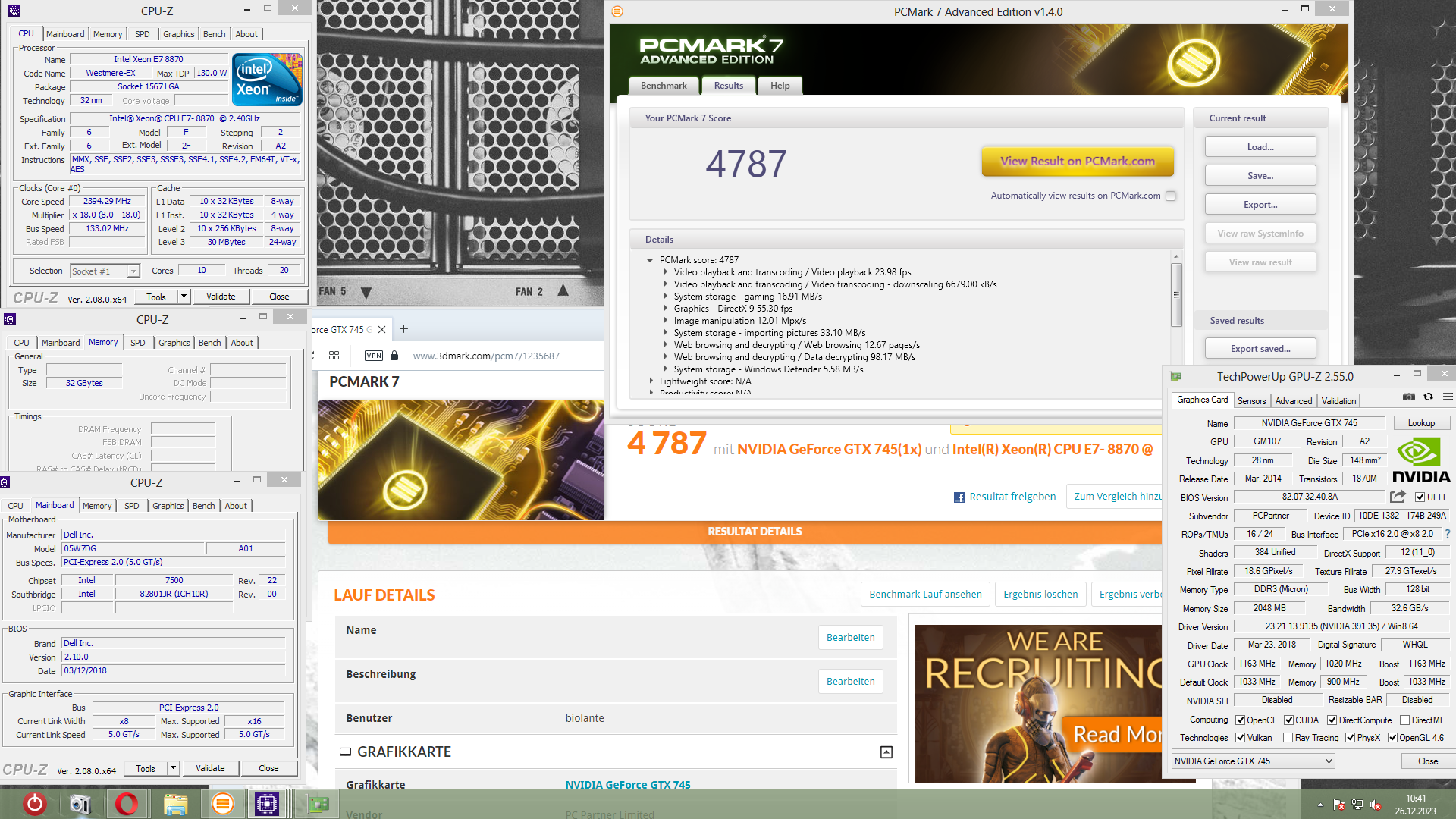Click the Save... button in PCMark 7
Viewport: 1456px width, 819px height.
(1260, 176)
